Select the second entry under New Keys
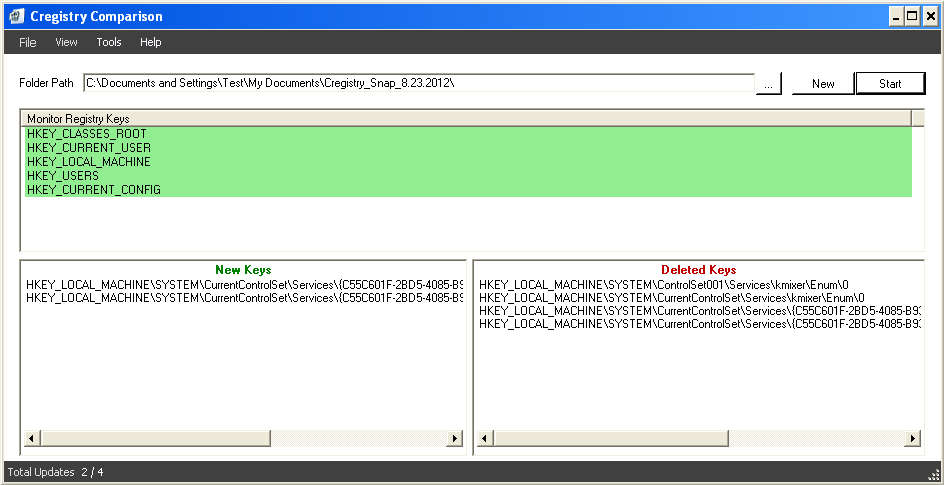 244,297
